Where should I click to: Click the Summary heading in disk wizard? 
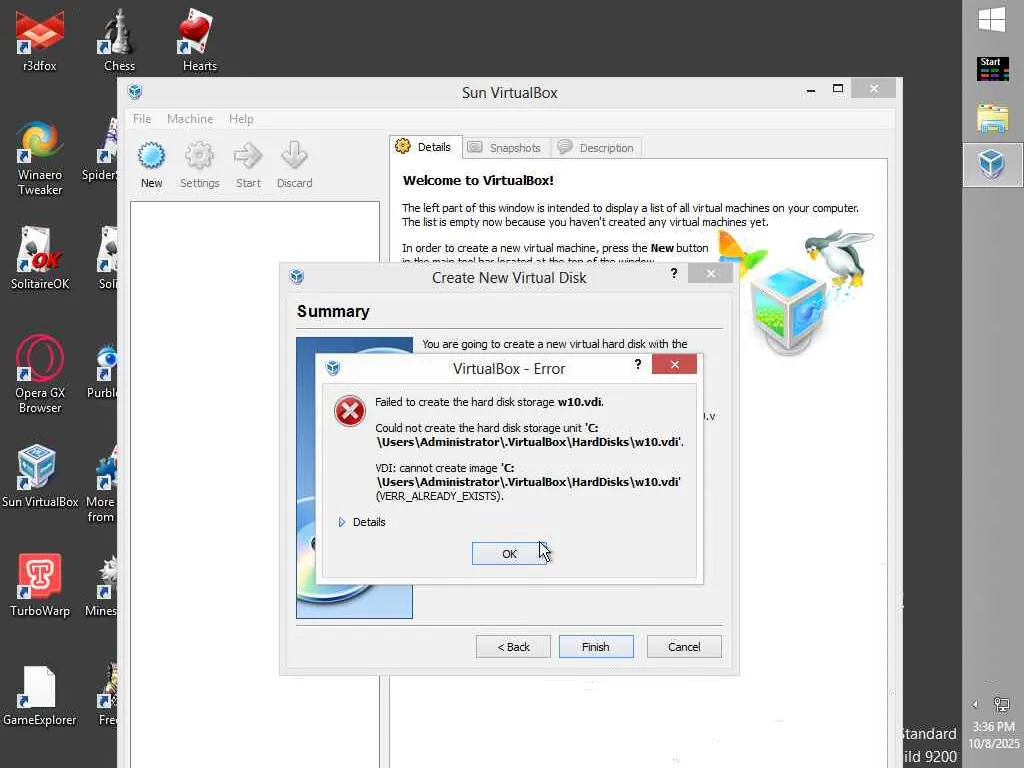[x=333, y=312]
